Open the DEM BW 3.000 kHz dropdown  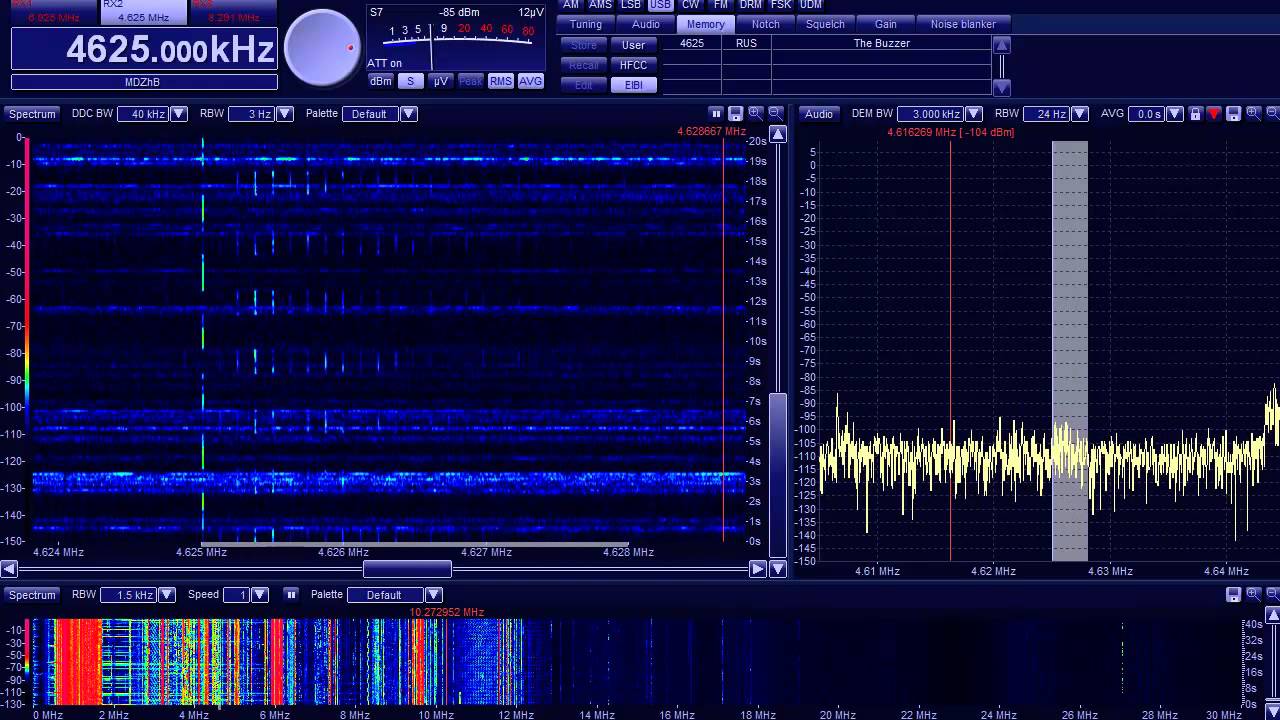pos(974,114)
